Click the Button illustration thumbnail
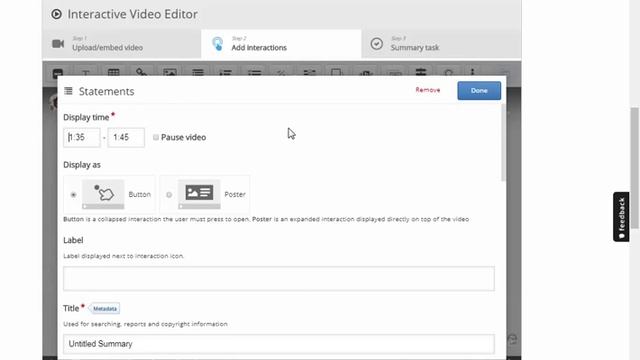The height and width of the screenshot is (360, 640). click(103, 194)
